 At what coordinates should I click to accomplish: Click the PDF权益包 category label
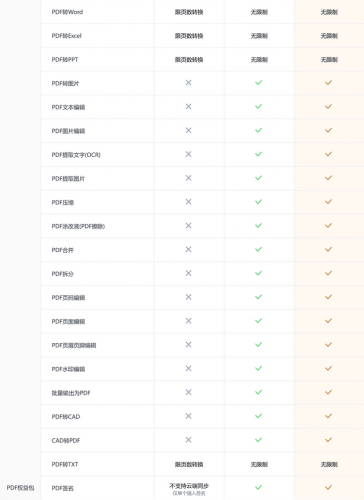tap(20, 488)
